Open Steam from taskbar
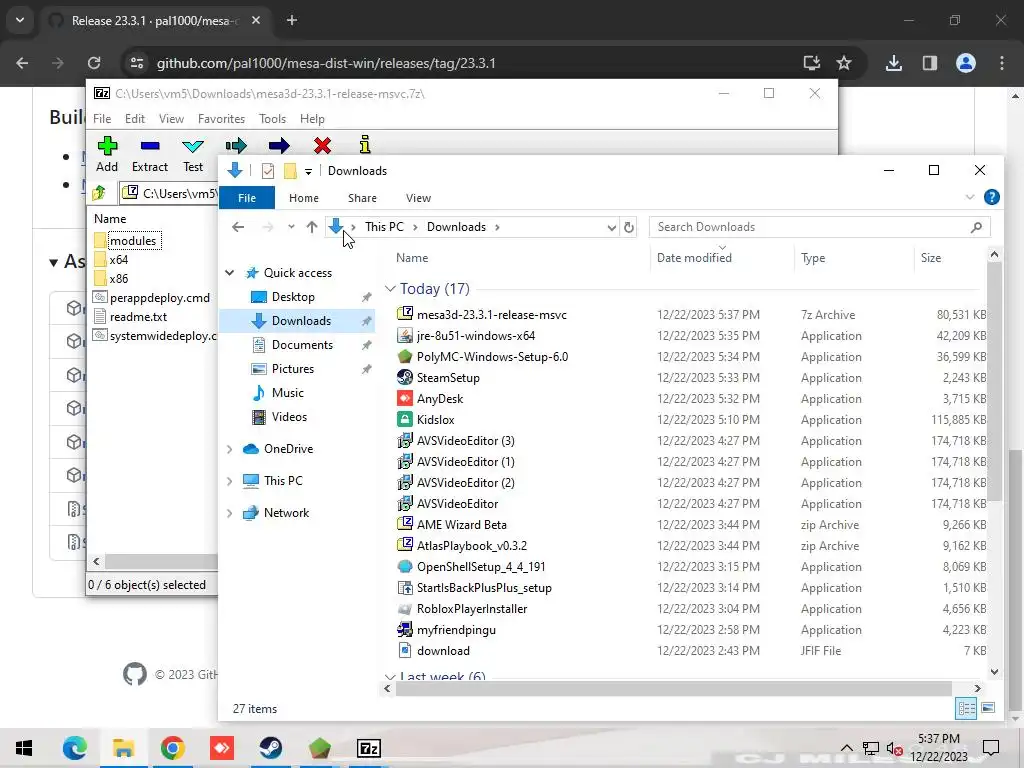 [270, 748]
